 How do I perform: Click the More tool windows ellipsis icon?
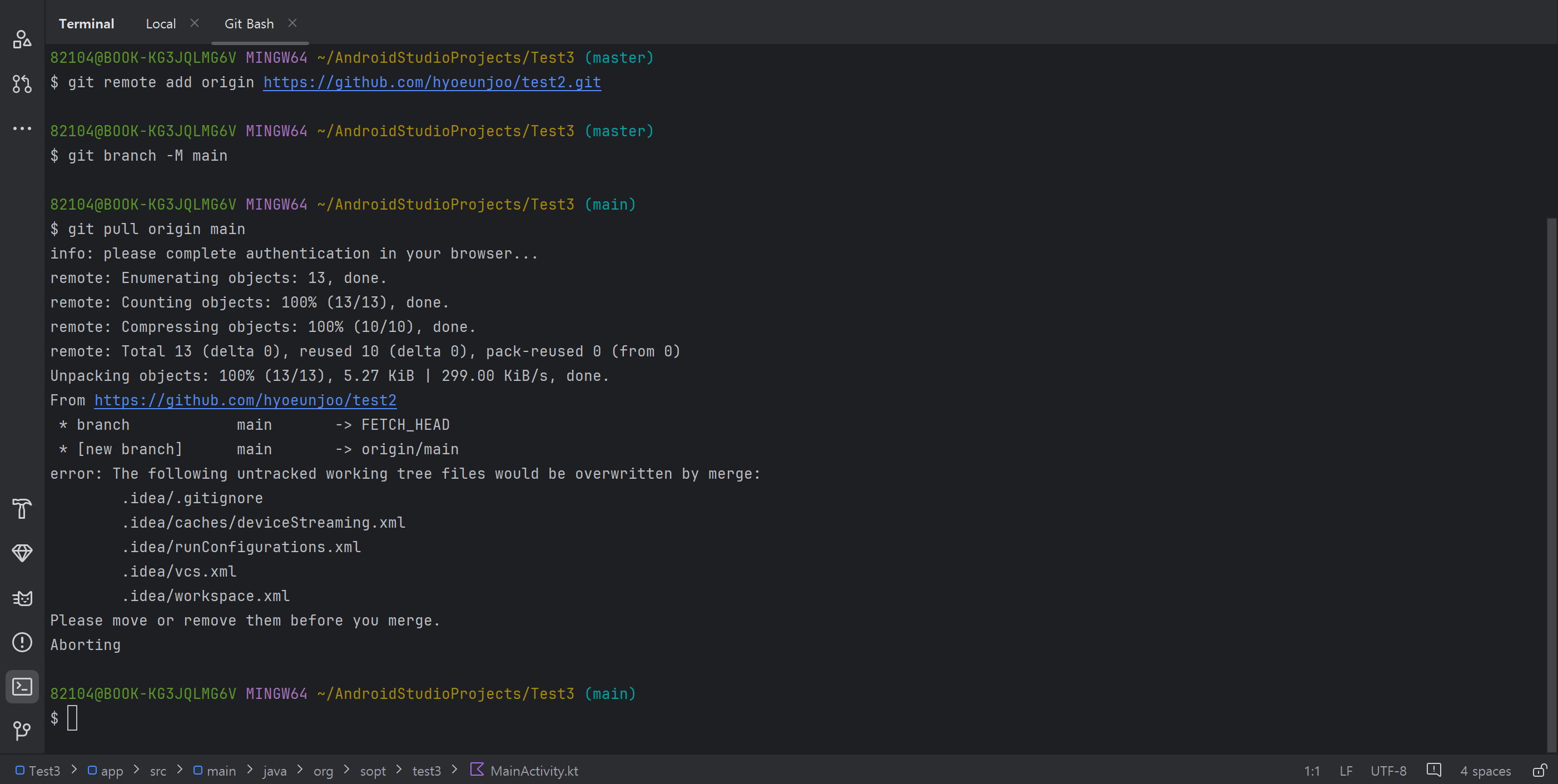coord(22,128)
